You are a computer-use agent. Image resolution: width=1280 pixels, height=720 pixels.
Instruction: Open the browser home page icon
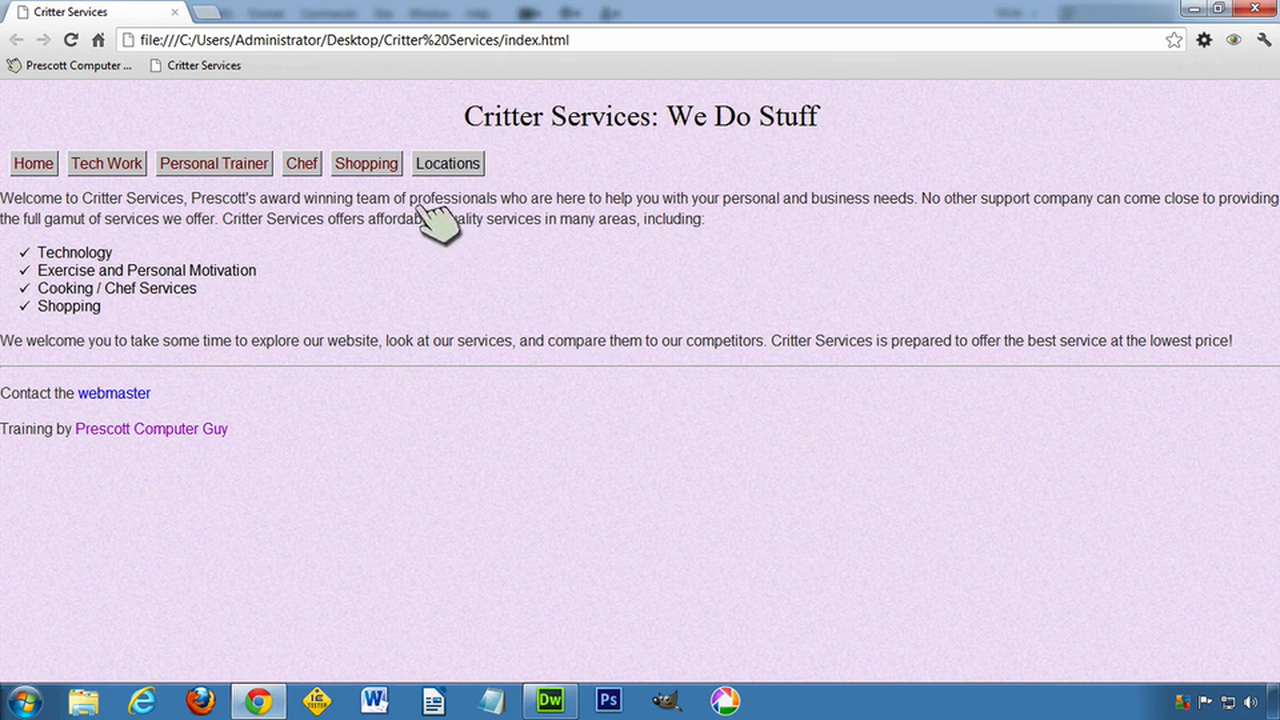coord(97,39)
